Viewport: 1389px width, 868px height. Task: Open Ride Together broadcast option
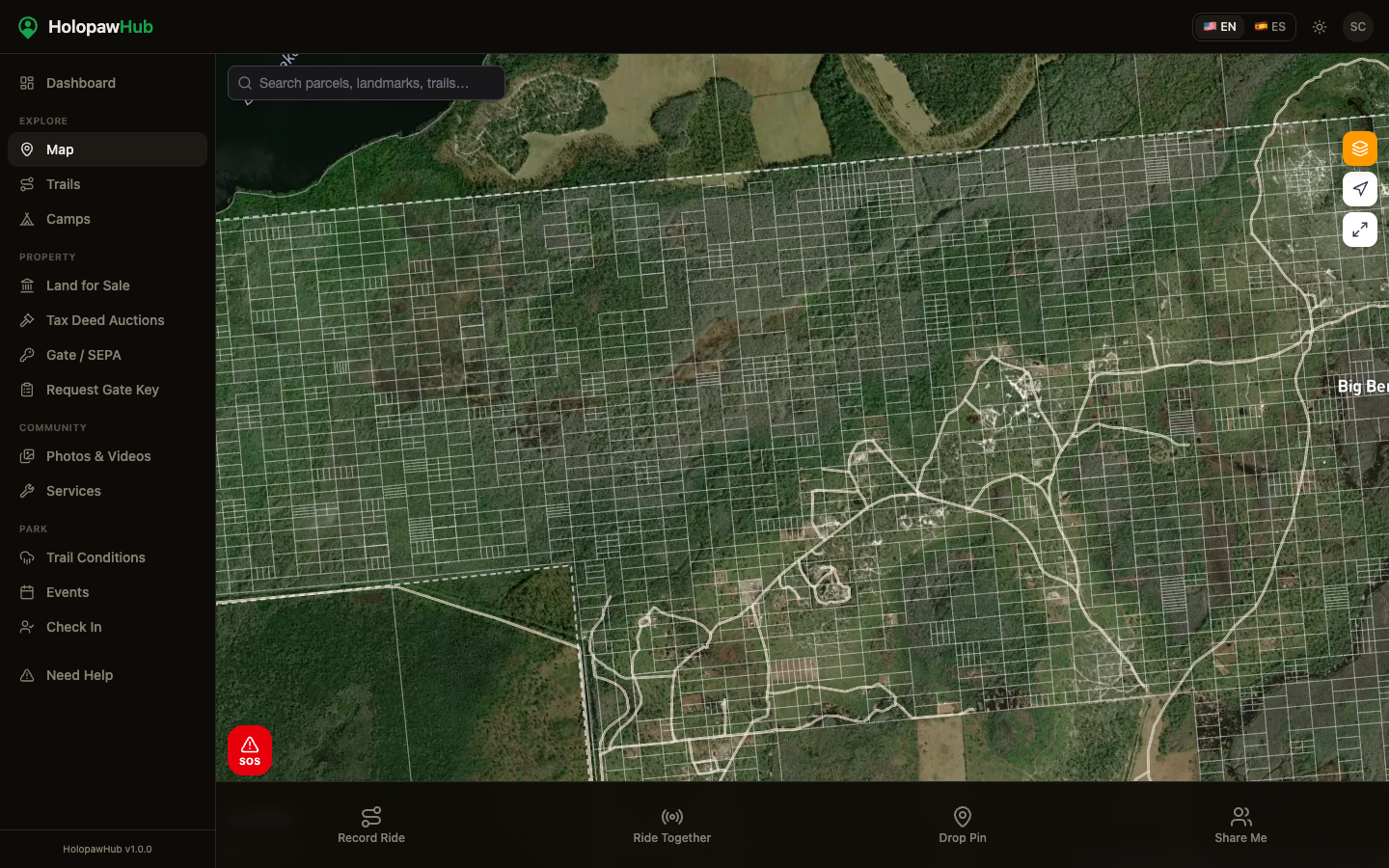point(671,826)
